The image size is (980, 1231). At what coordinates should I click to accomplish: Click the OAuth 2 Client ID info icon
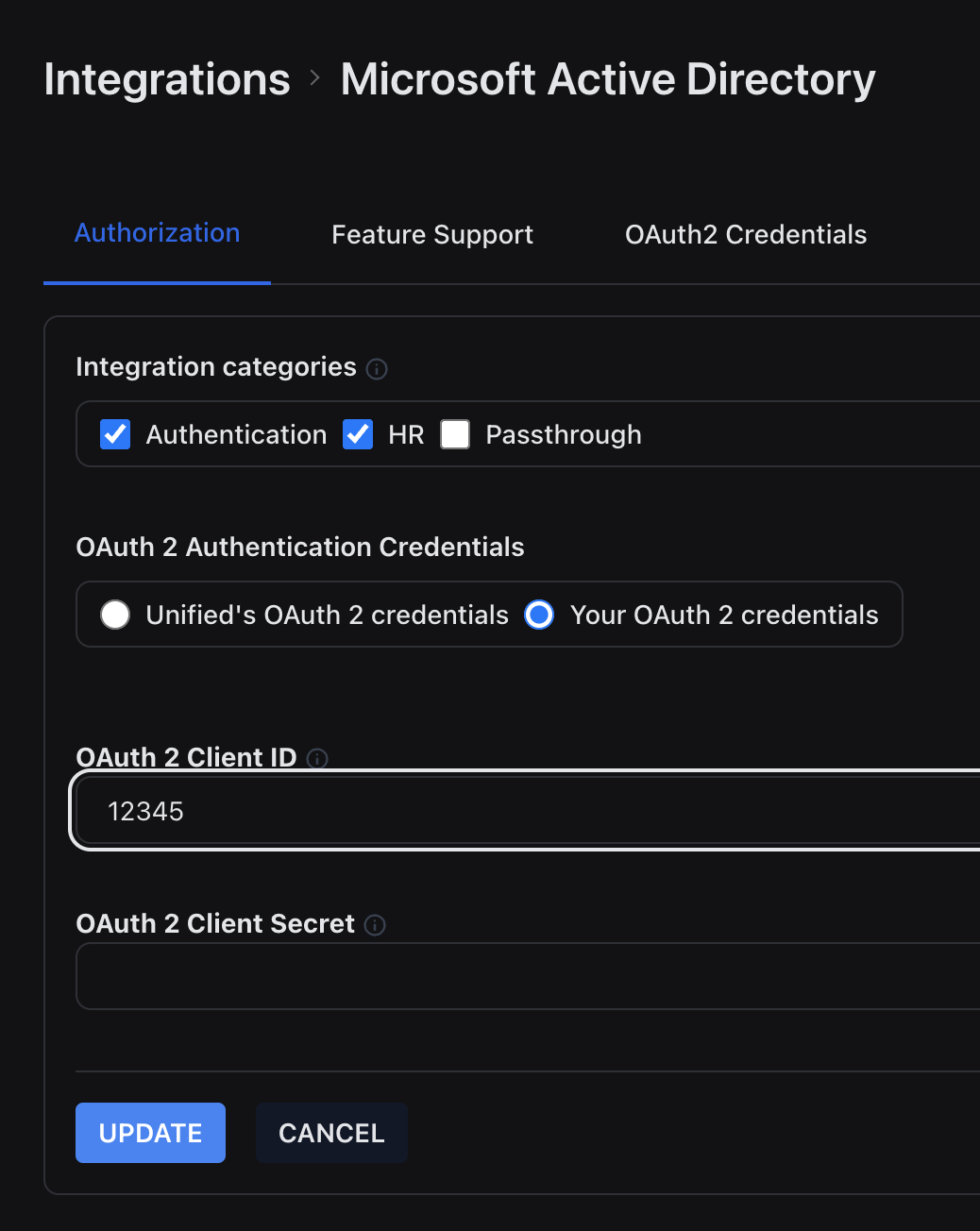point(318,758)
